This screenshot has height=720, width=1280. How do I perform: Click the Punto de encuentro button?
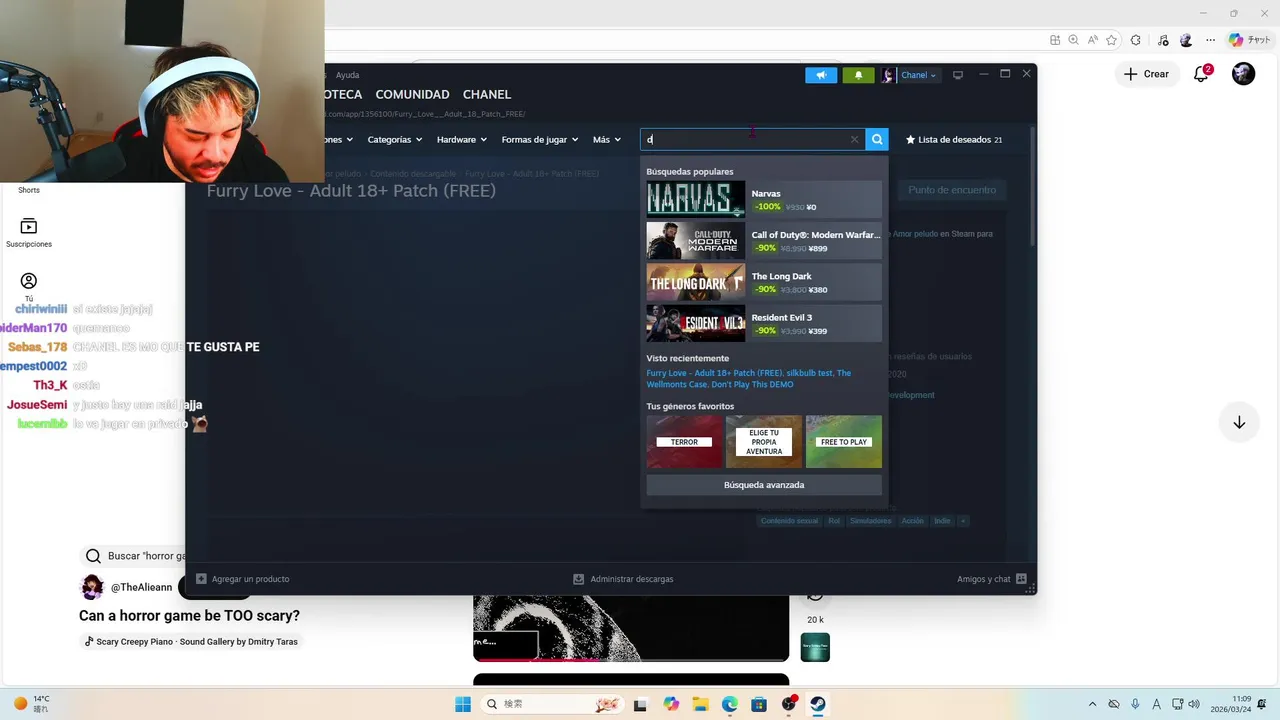coord(952,190)
